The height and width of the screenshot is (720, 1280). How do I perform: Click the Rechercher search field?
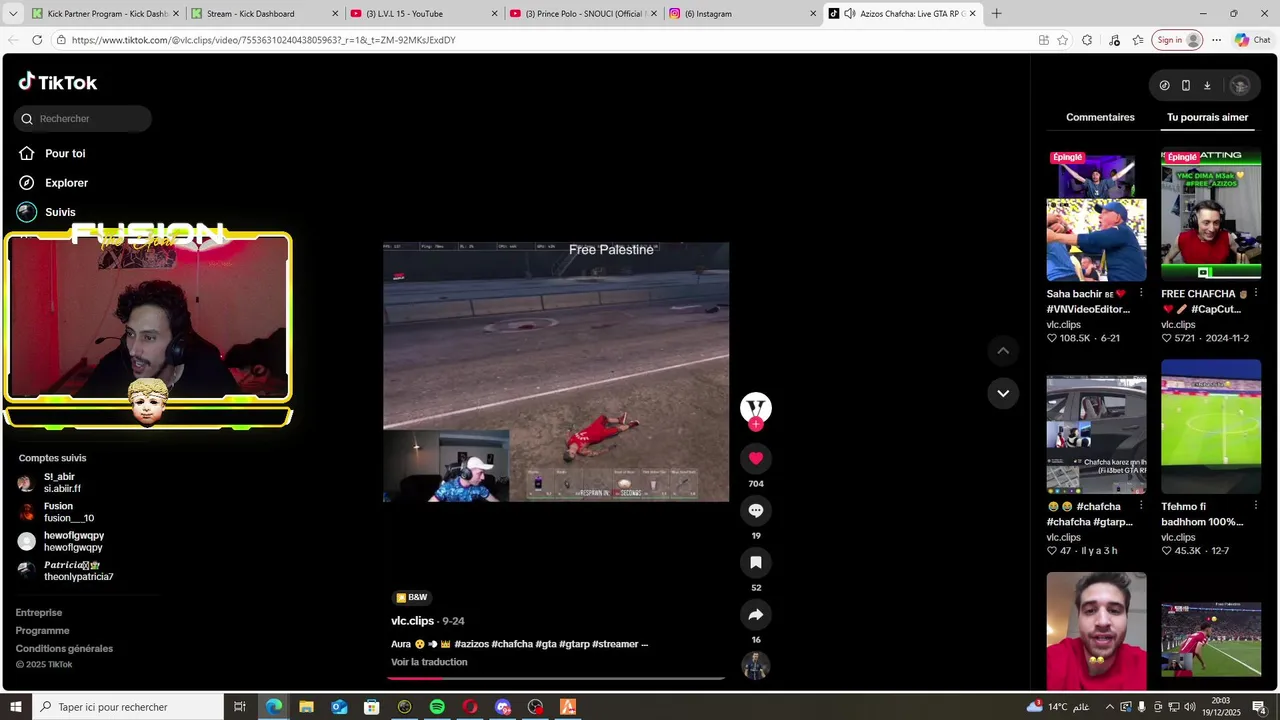(x=83, y=118)
